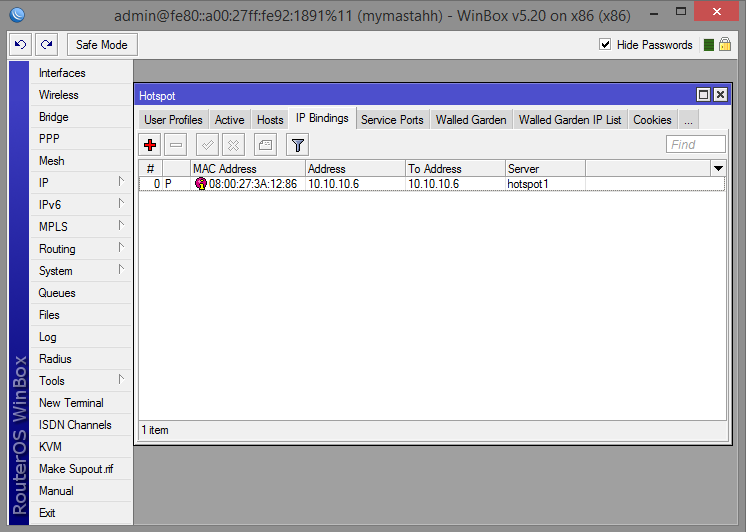Image resolution: width=746 pixels, height=532 pixels.
Task: Sort by the Server column header
Action: pos(545,168)
